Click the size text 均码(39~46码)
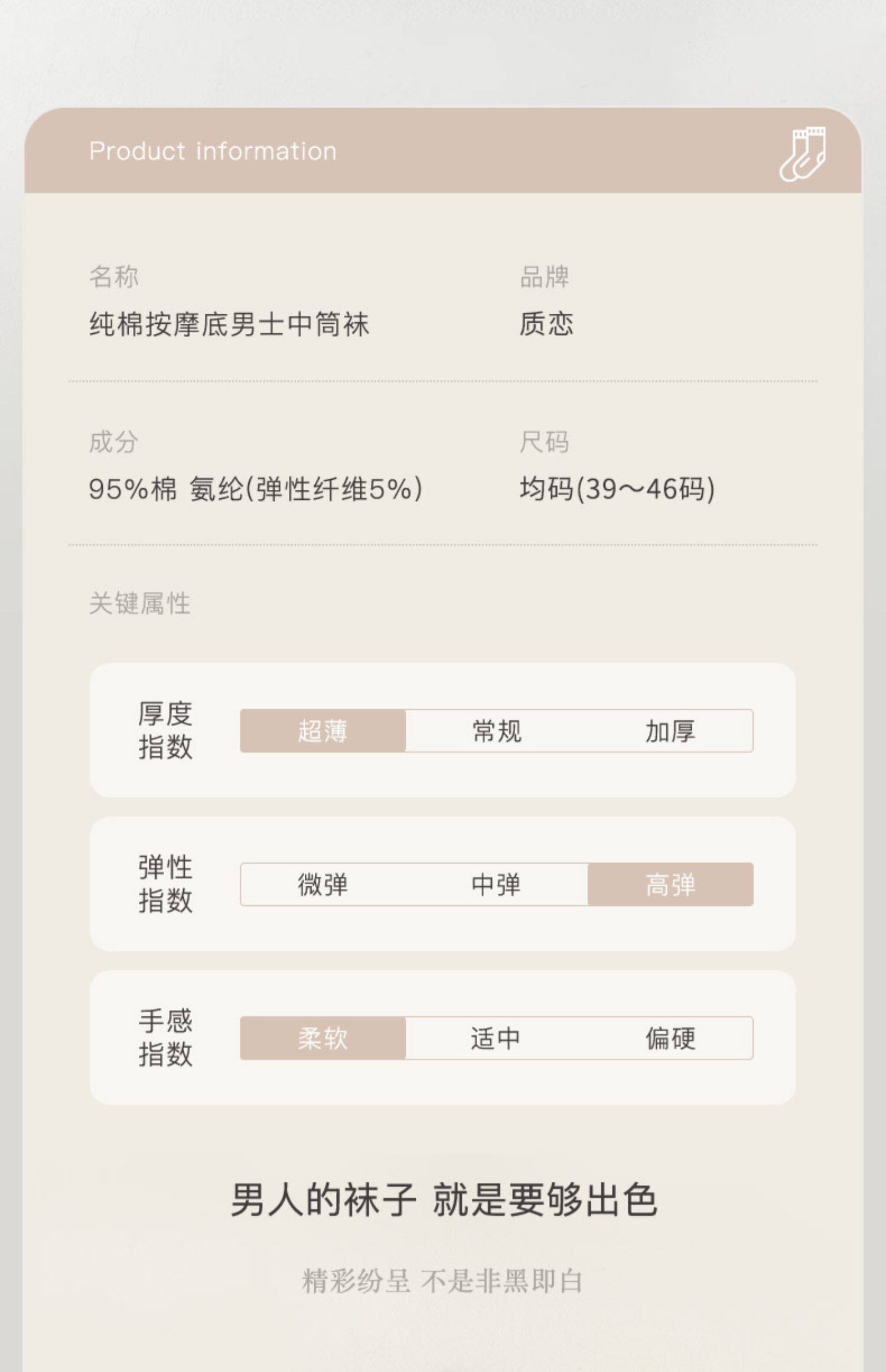The height and width of the screenshot is (1372, 886). 617,489
